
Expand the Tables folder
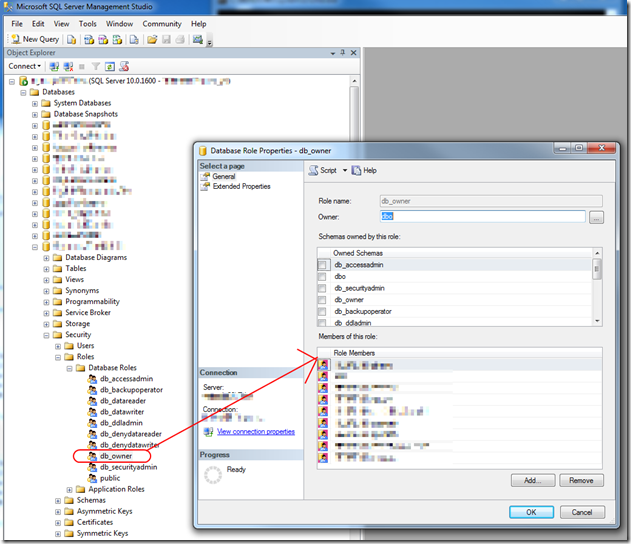46,269
